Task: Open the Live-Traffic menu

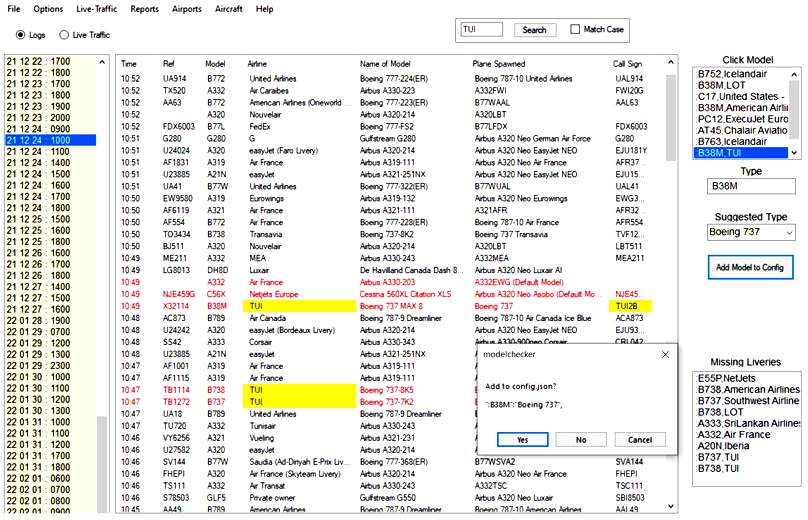Action: [96, 9]
